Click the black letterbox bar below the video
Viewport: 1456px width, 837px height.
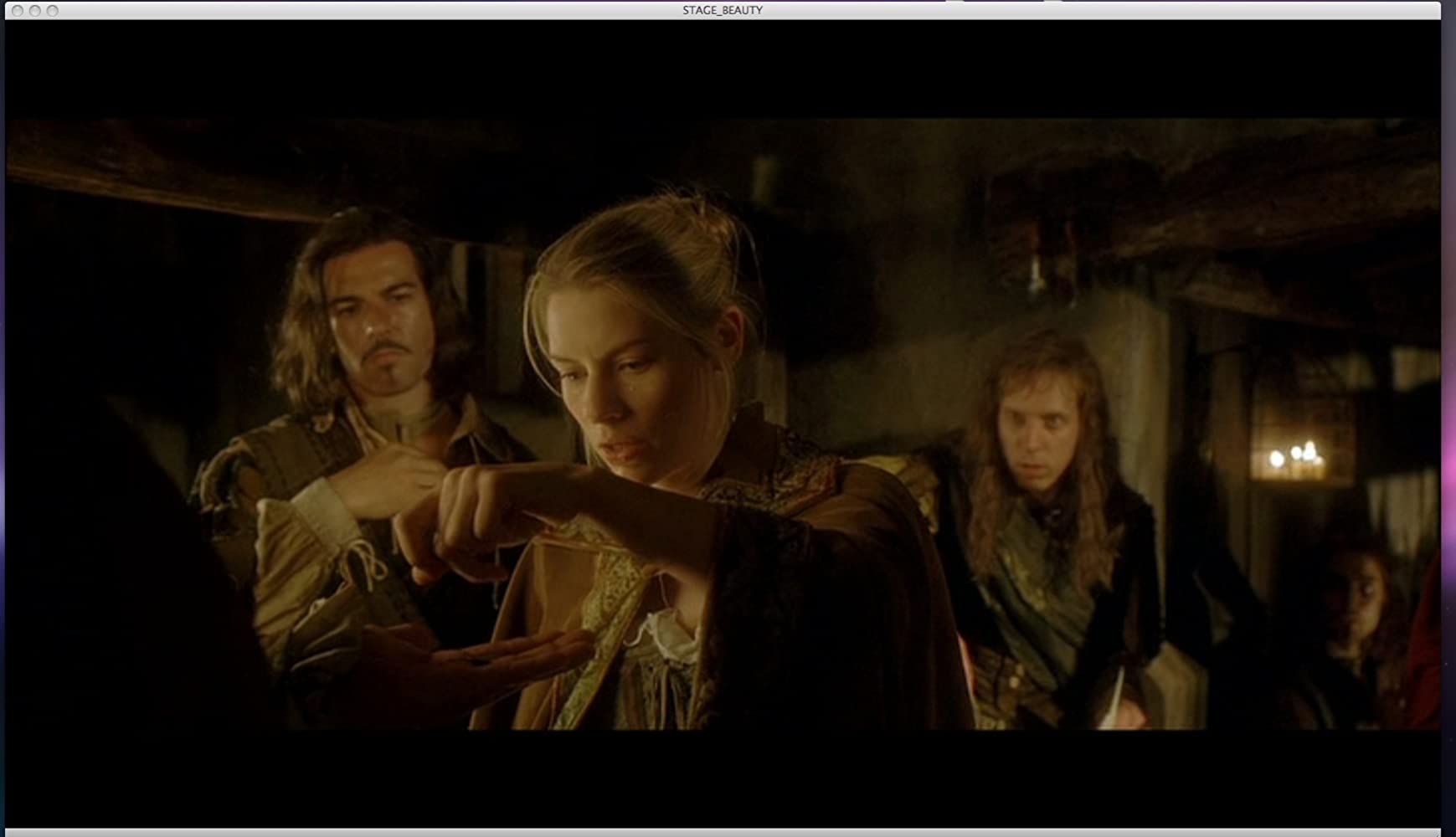pos(720,778)
